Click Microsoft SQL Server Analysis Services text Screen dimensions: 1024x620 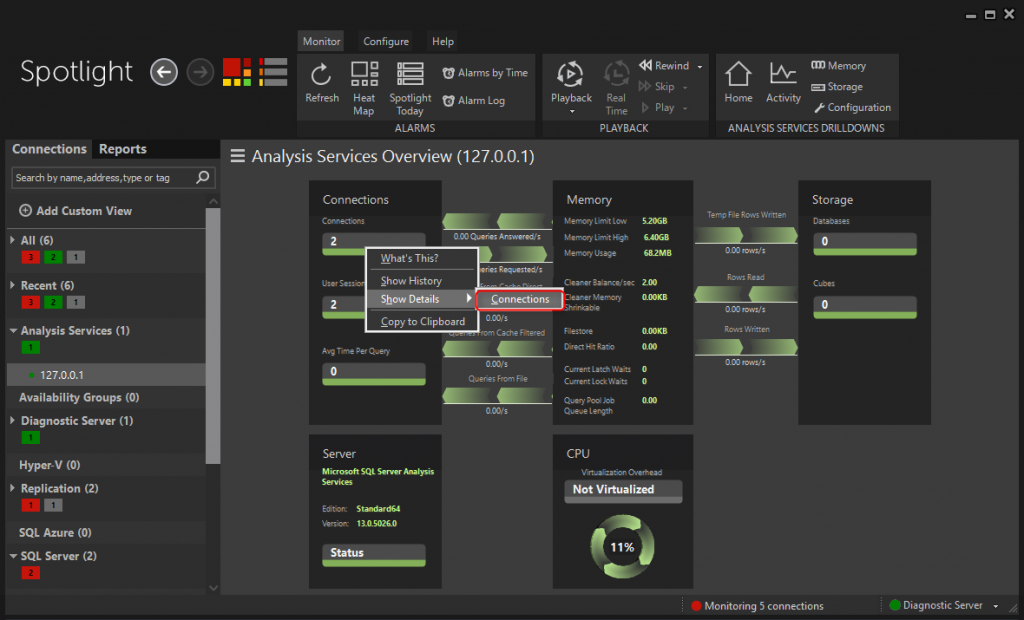[377, 476]
